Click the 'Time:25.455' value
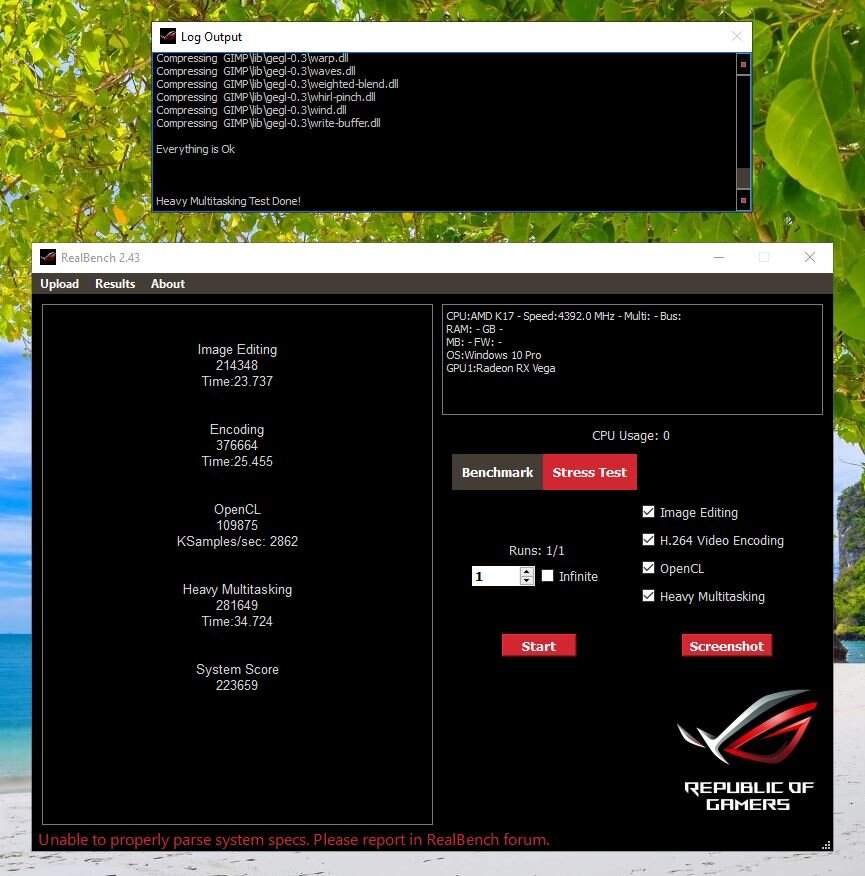Screen dimensions: 865x876 [237, 461]
